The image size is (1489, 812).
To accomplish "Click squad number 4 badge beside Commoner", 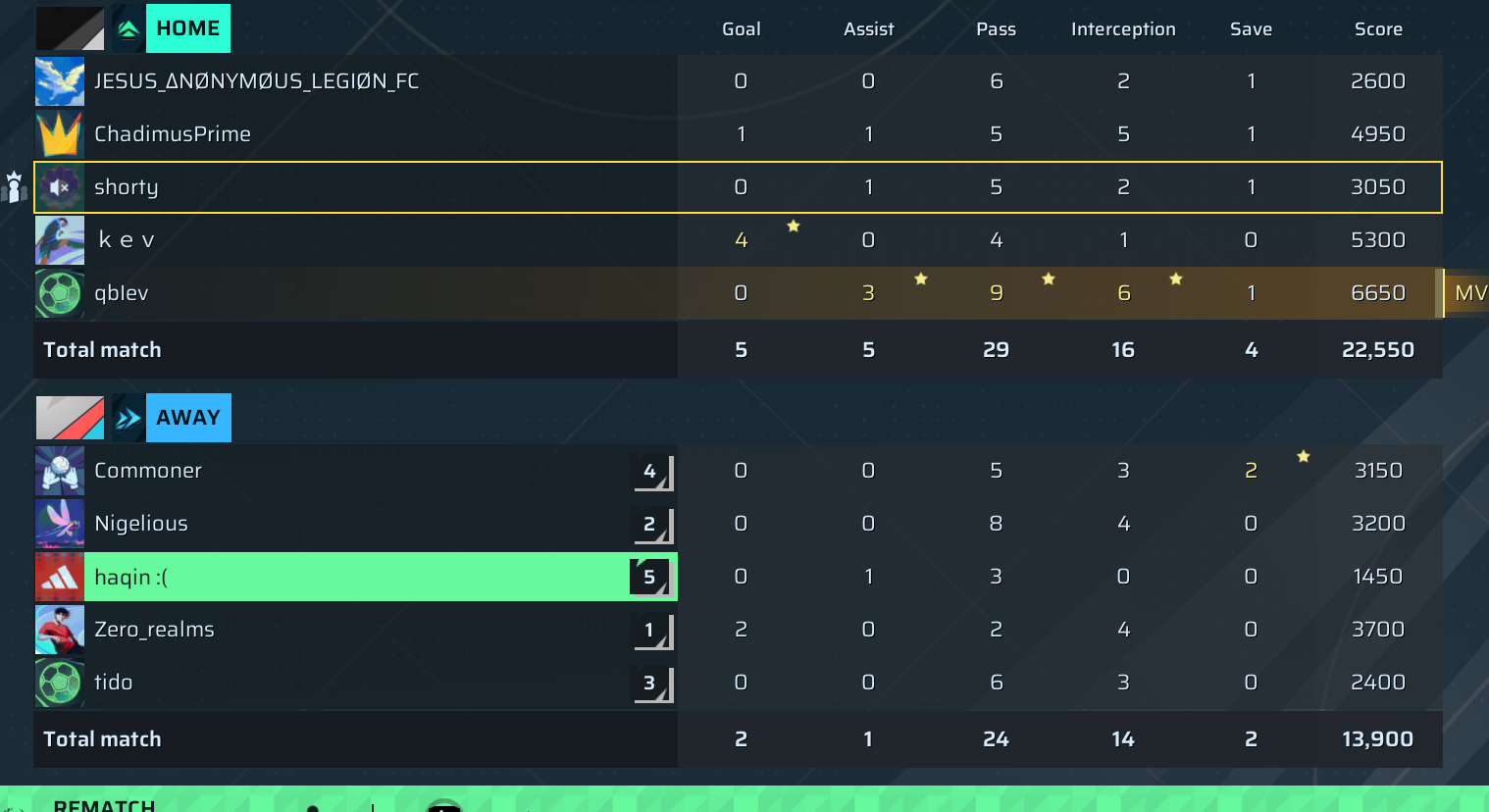I will pos(650,472).
